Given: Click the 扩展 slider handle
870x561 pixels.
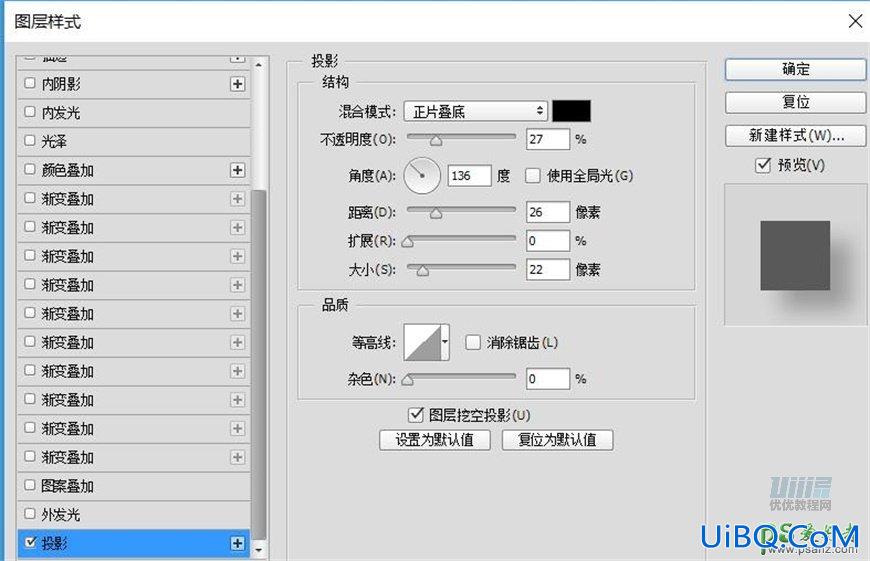Looking at the screenshot, I should click(x=408, y=241).
